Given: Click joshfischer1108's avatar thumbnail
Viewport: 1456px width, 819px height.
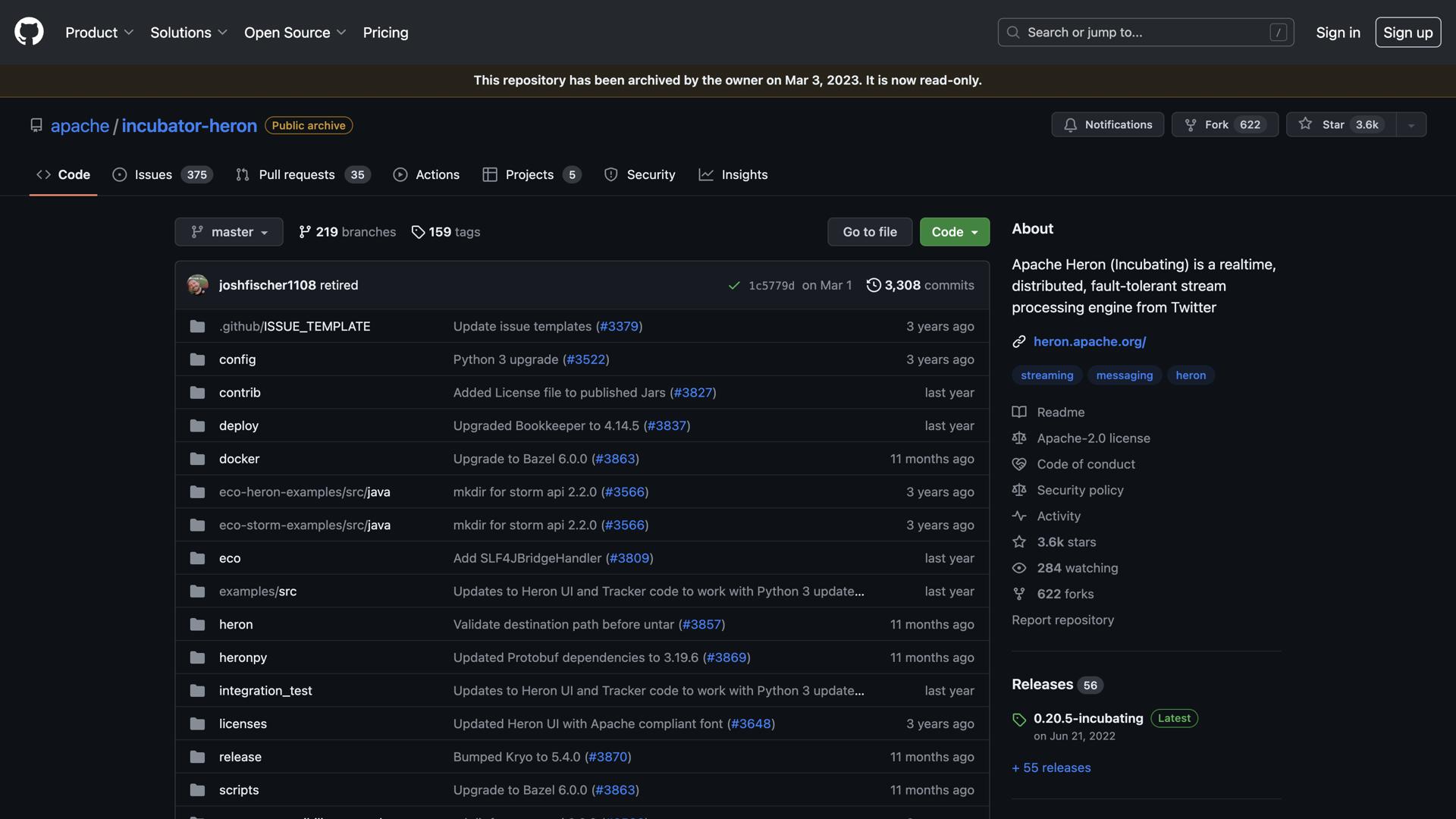Looking at the screenshot, I should [198, 285].
